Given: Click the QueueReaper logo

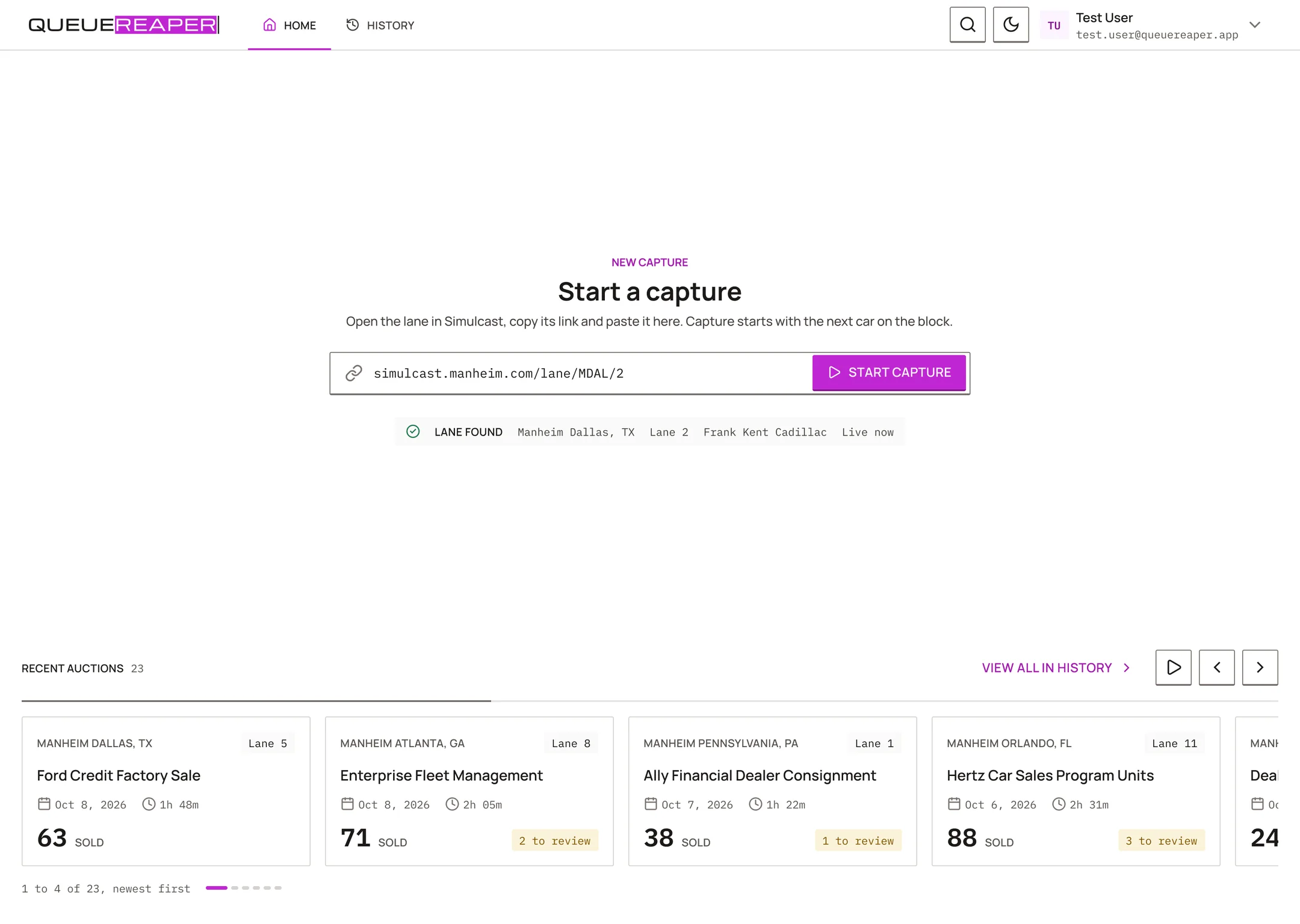Looking at the screenshot, I should [x=124, y=25].
